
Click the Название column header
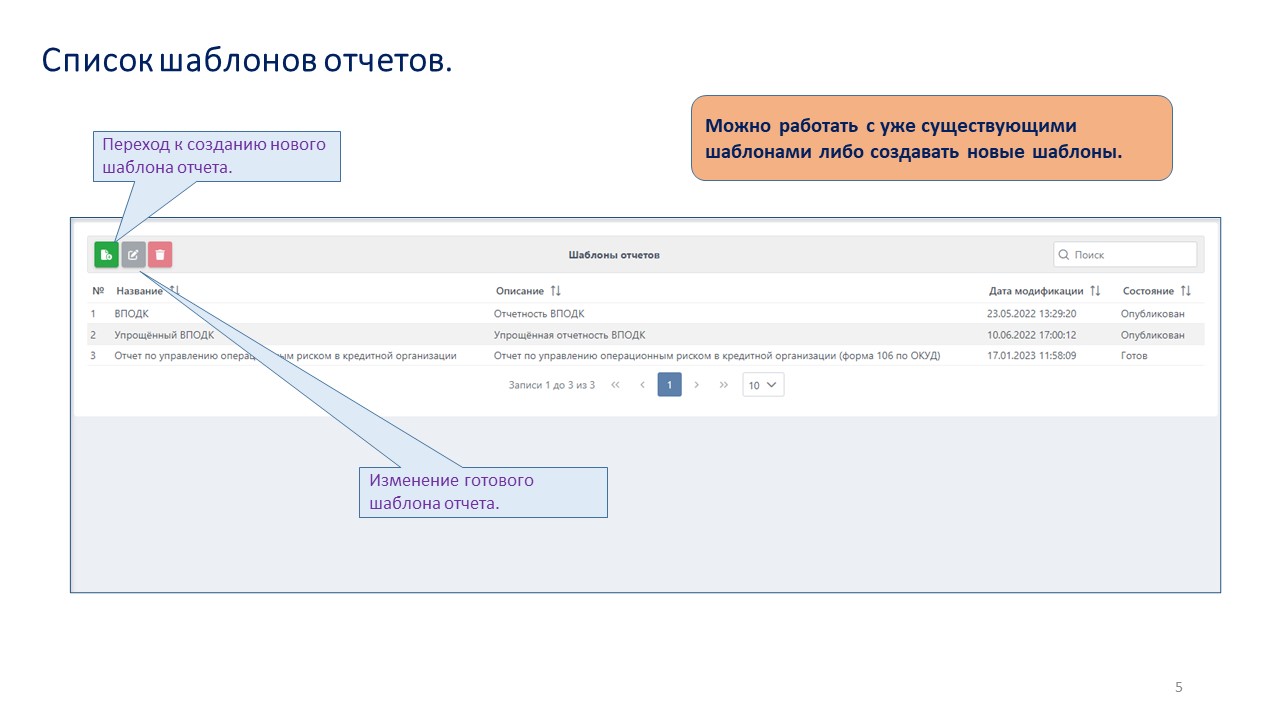(x=139, y=291)
